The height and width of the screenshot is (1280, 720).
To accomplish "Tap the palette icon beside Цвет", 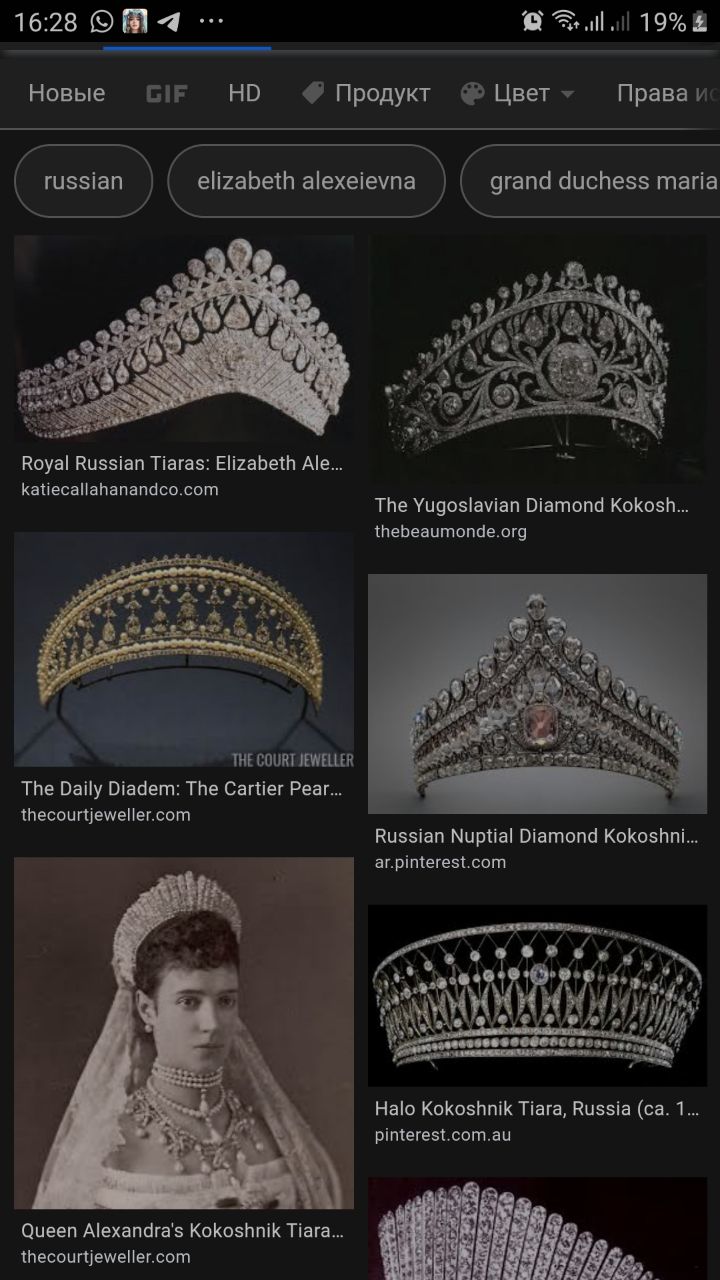I will click(x=472, y=93).
